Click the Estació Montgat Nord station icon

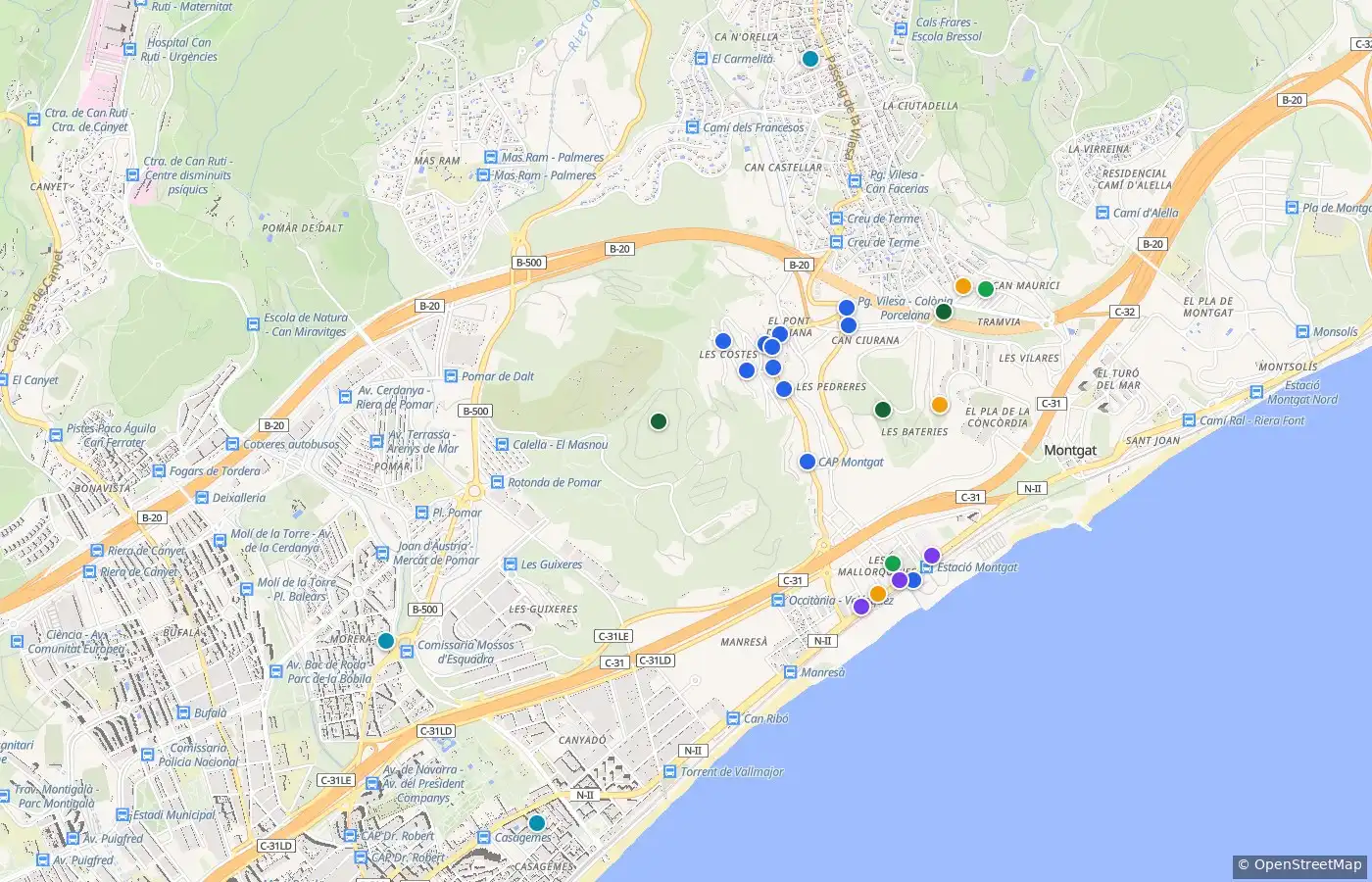click(1256, 392)
